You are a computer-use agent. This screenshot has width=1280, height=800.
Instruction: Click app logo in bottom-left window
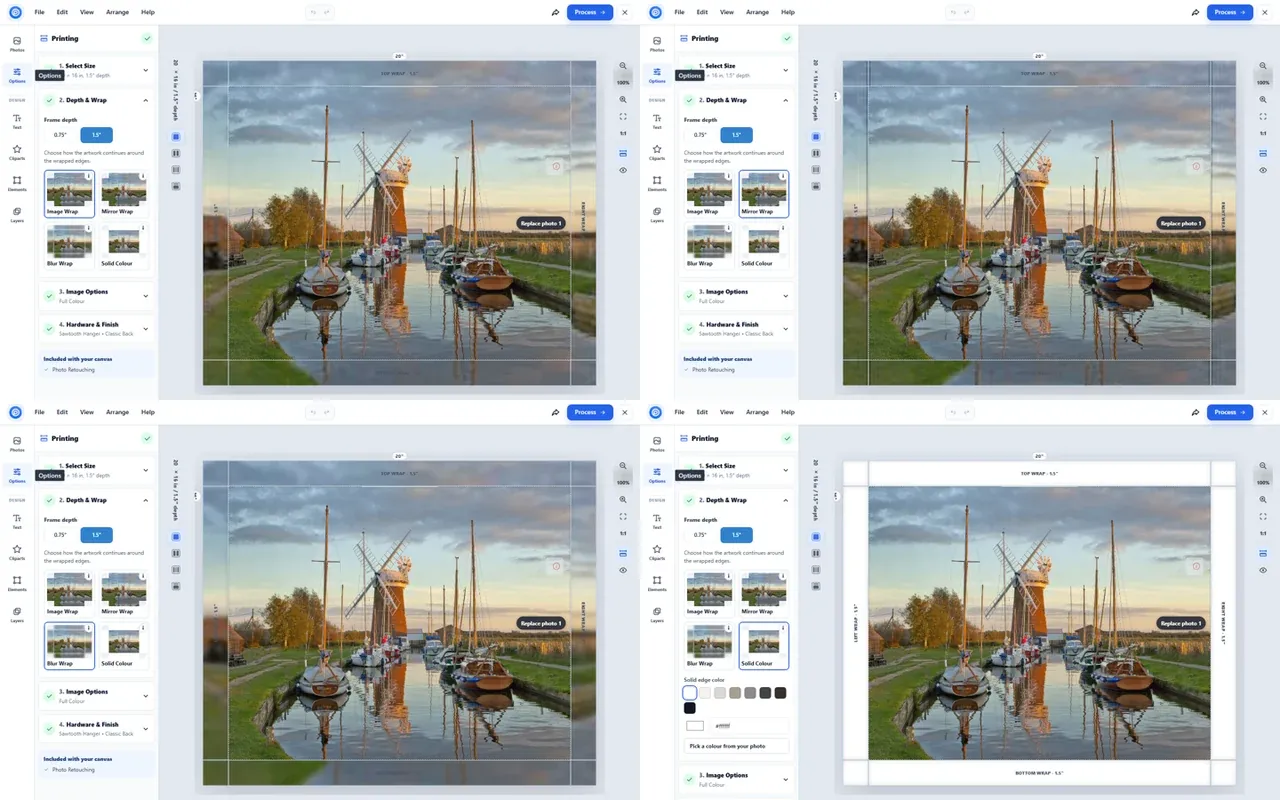pyautogui.click(x=15, y=412)
